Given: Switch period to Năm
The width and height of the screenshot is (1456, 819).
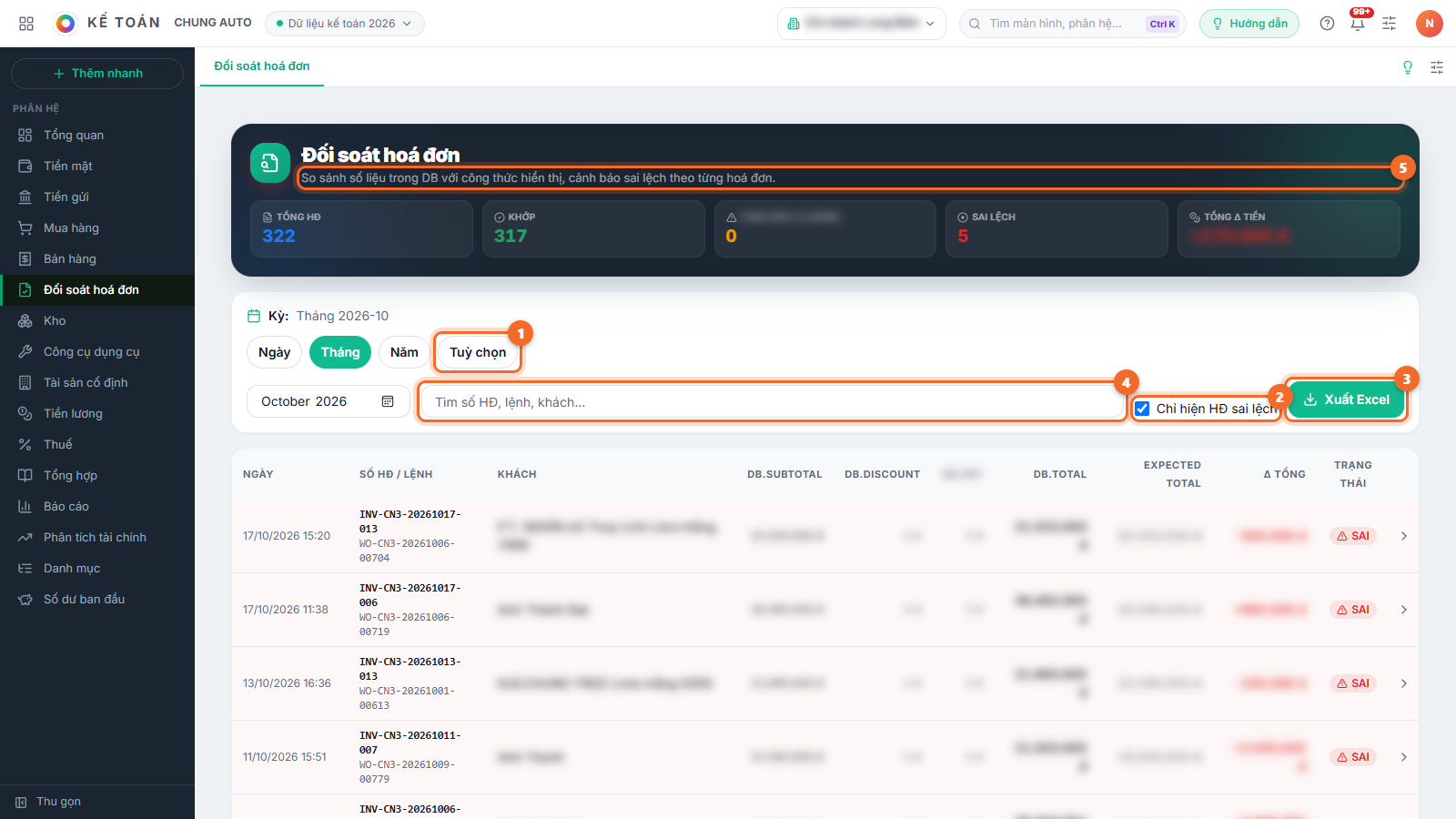Looking at the screenshot, I should pos(404,352).
